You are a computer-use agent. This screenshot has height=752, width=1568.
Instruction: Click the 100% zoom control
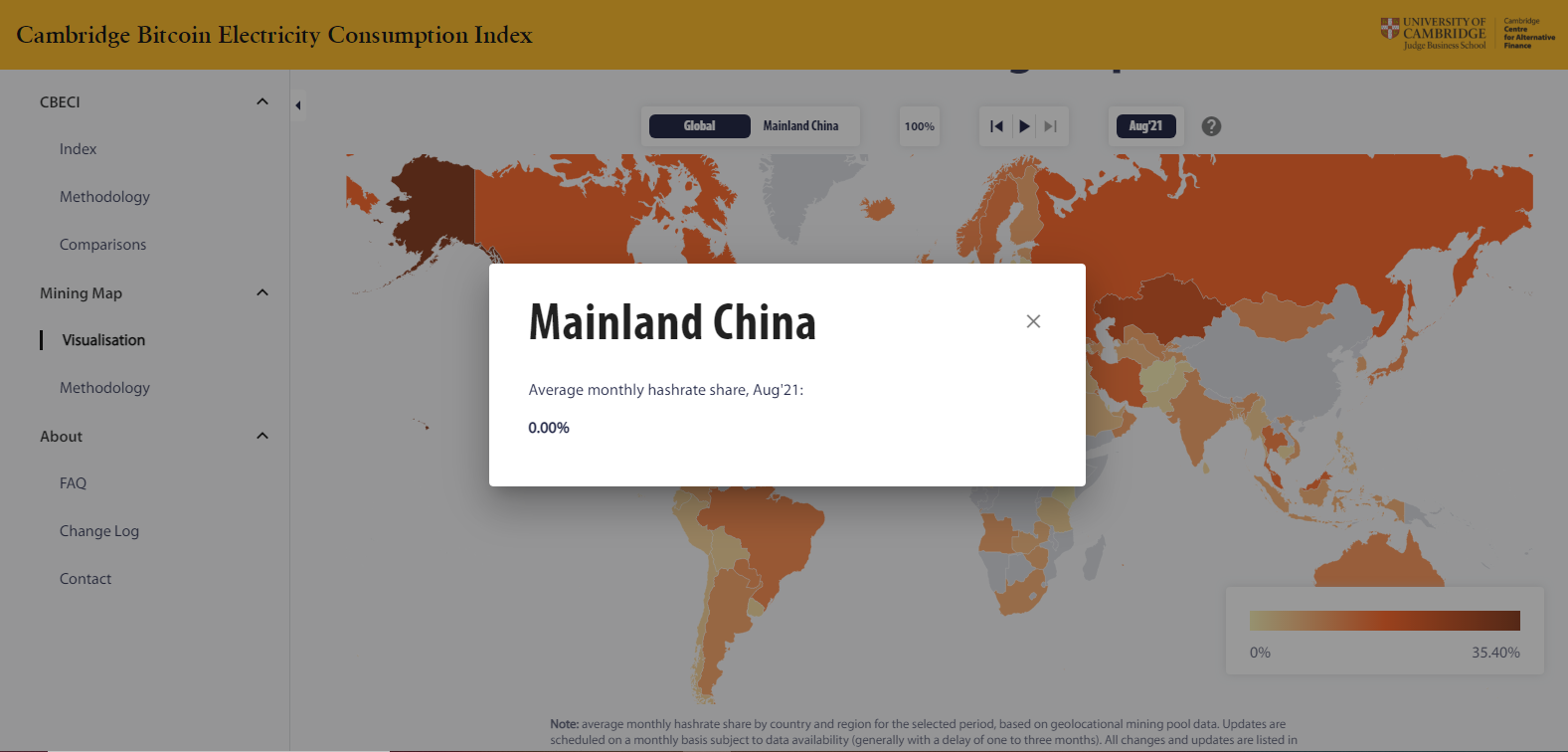[x=920, y=126]
